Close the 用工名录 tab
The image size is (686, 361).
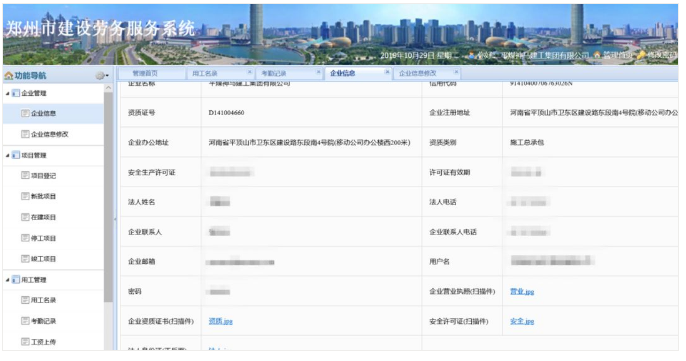tap(250, 72)
